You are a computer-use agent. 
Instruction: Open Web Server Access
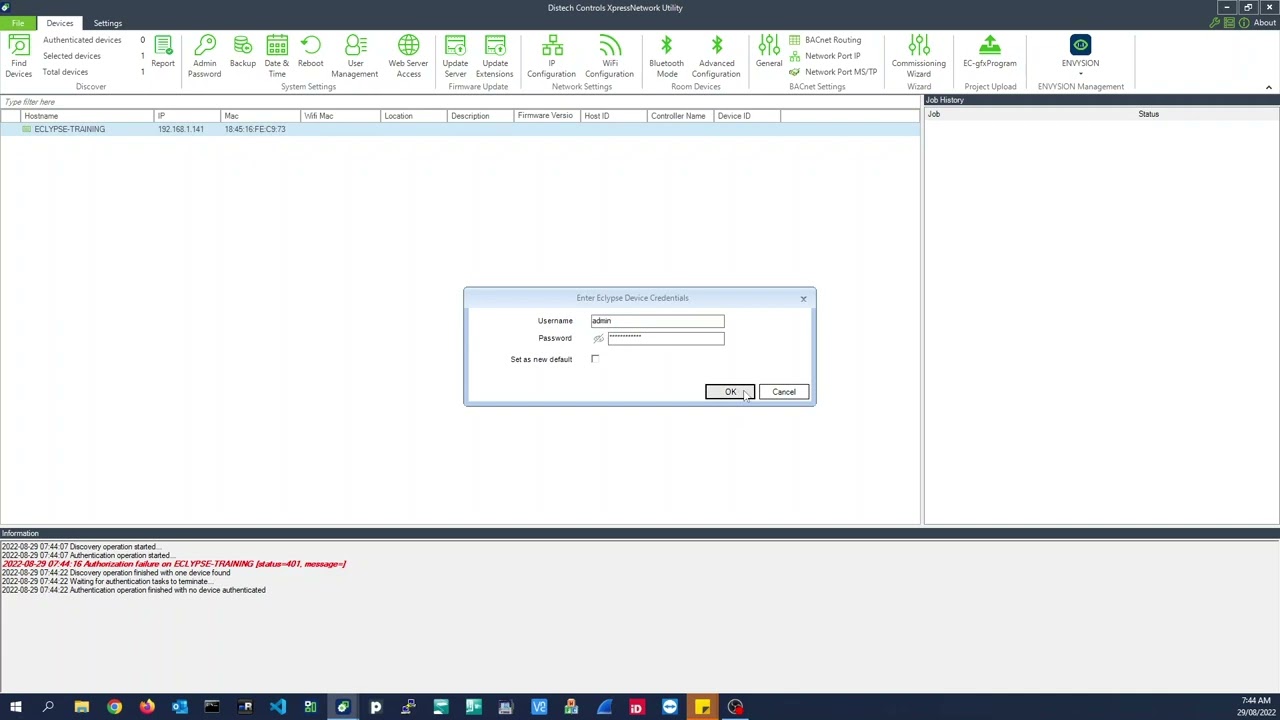pos(408,56)
